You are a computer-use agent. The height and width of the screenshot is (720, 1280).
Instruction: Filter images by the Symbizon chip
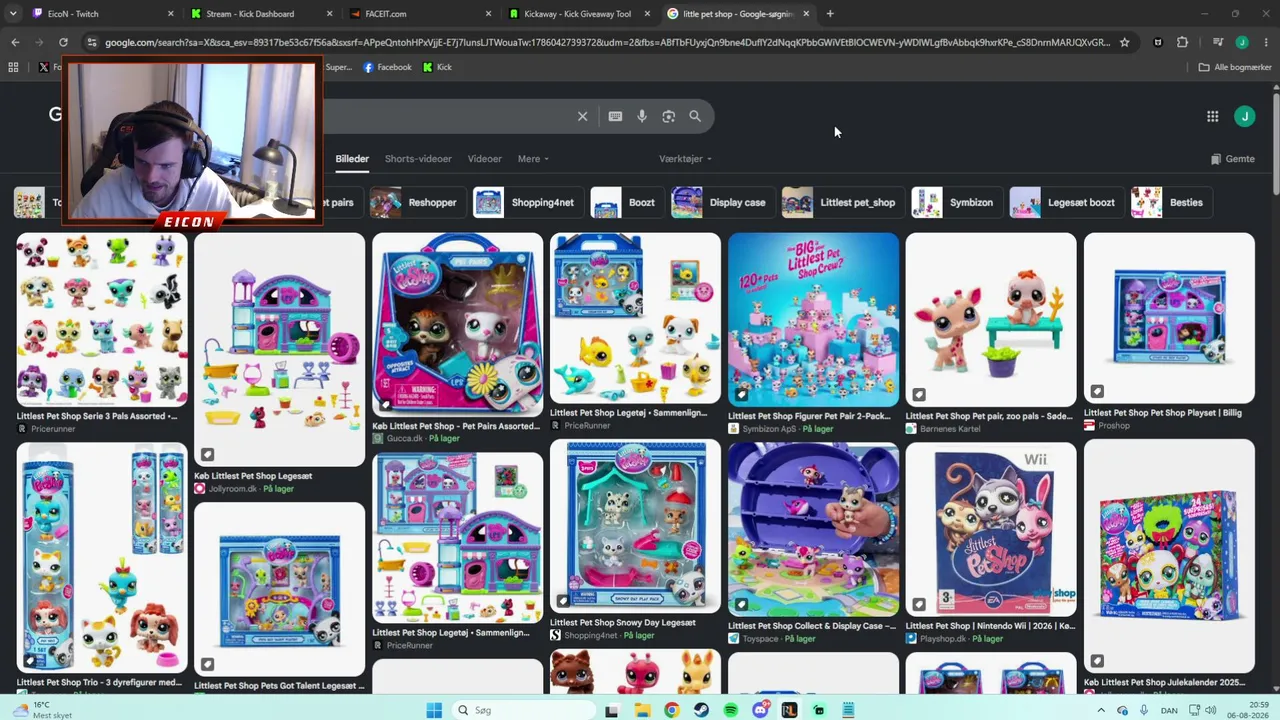click(x=955, y=202)
